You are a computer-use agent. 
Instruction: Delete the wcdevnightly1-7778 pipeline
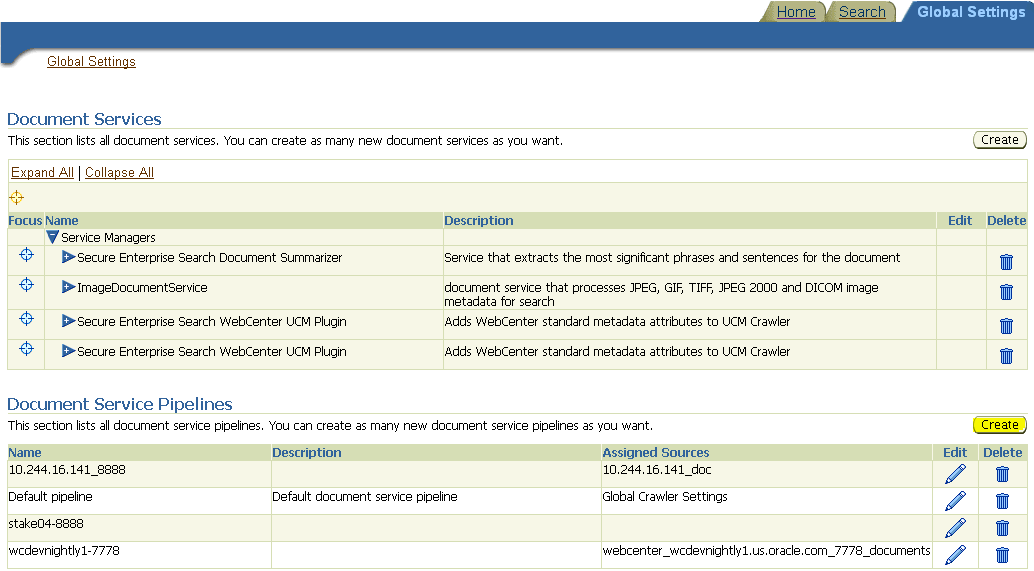click(1002, 555)
